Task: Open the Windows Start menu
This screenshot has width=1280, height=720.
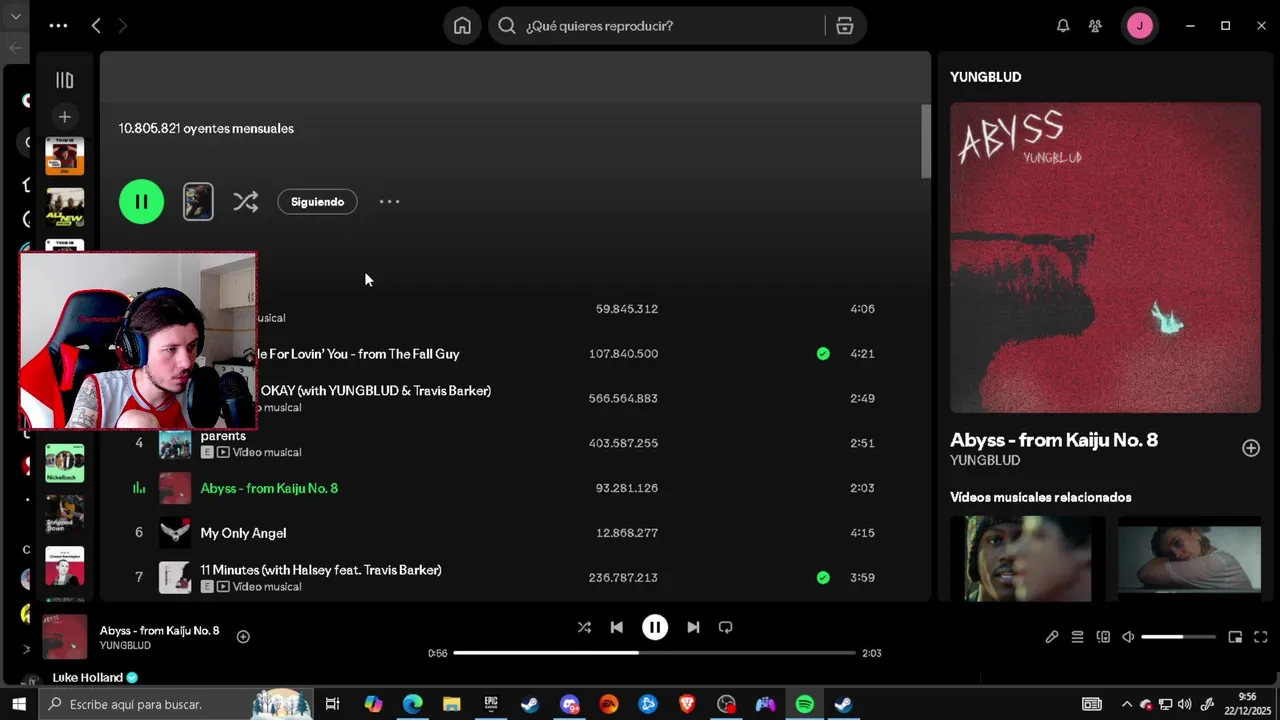Action: 18,704
